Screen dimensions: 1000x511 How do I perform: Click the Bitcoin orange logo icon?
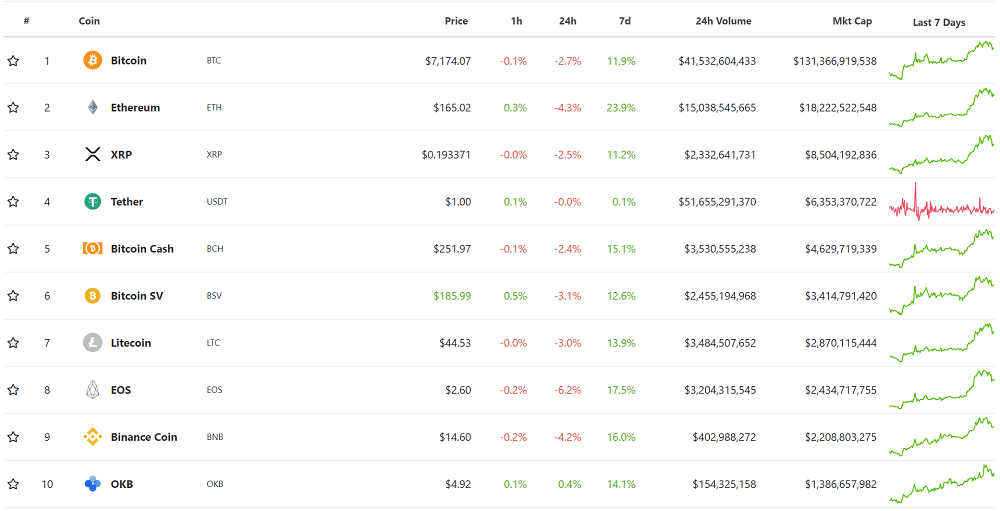click(92, 61)
